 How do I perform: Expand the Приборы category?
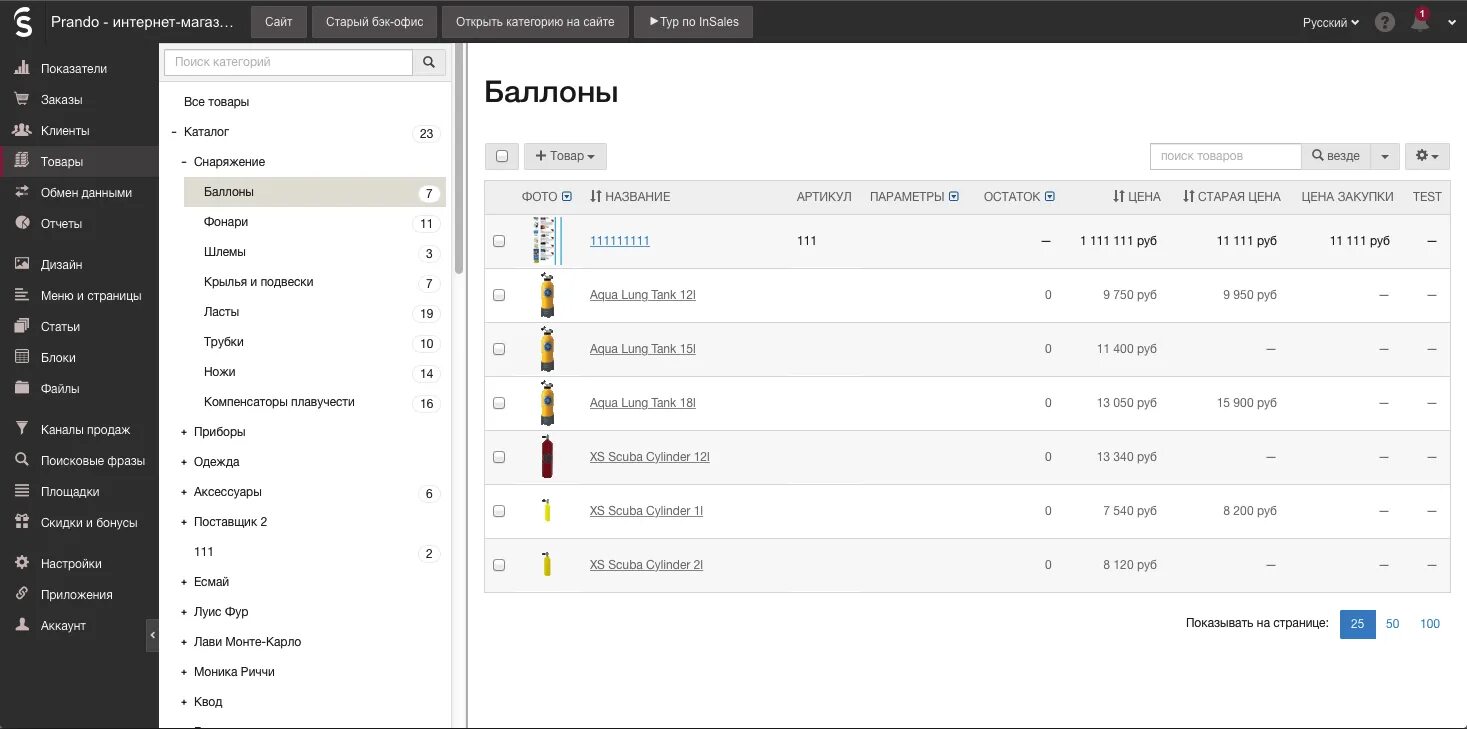coord(184,432)
